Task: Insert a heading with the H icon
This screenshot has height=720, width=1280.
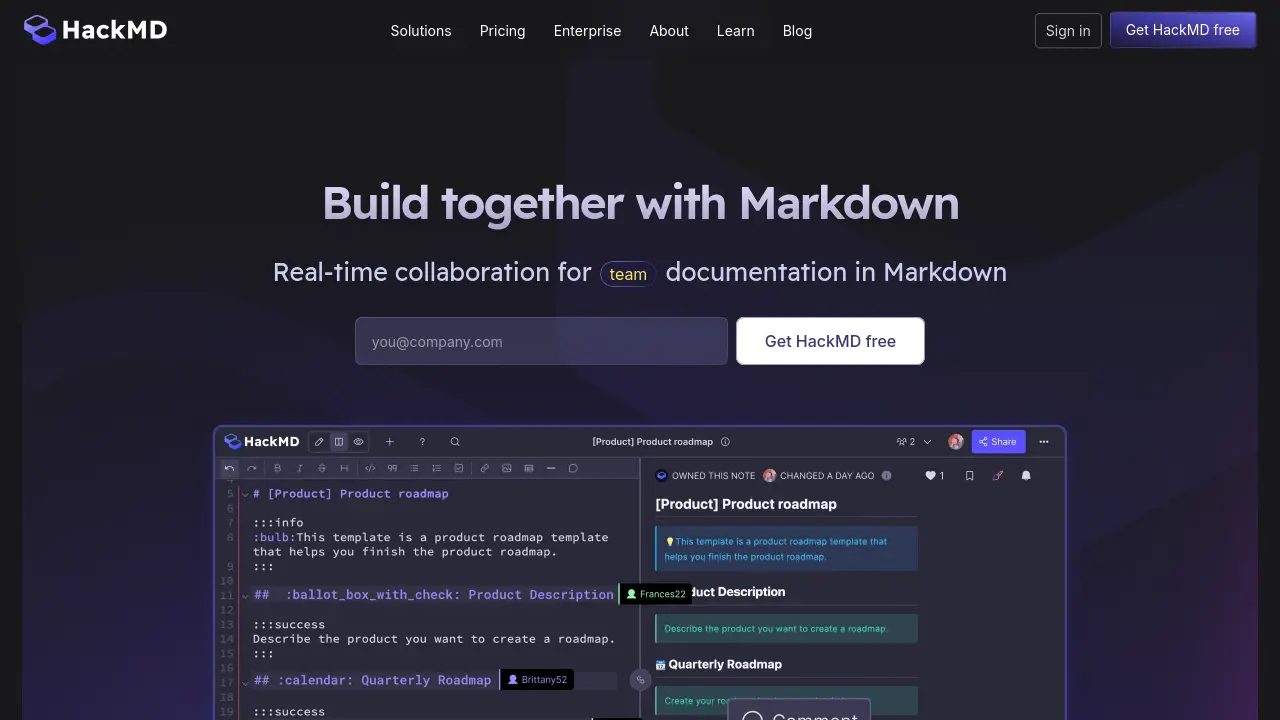Action: [x=344, y=468]
